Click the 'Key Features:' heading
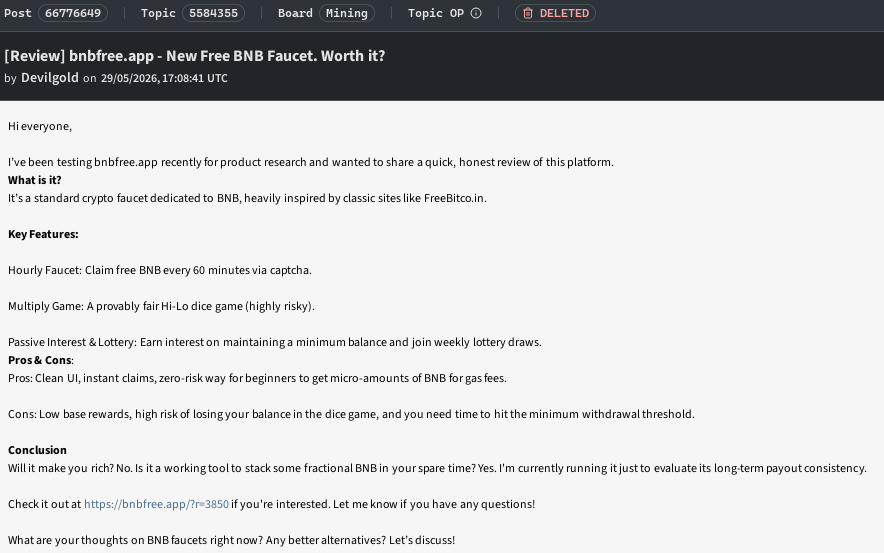 tap(43, 234)
